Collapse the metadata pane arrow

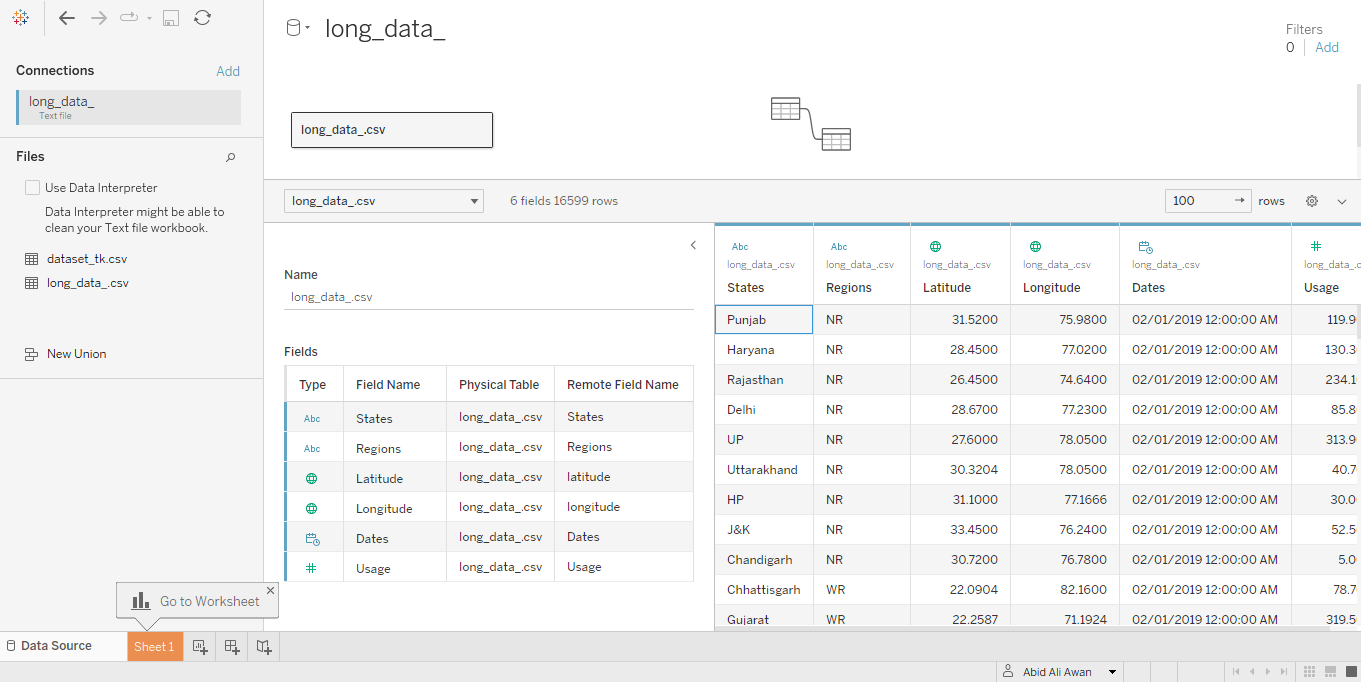693,245
